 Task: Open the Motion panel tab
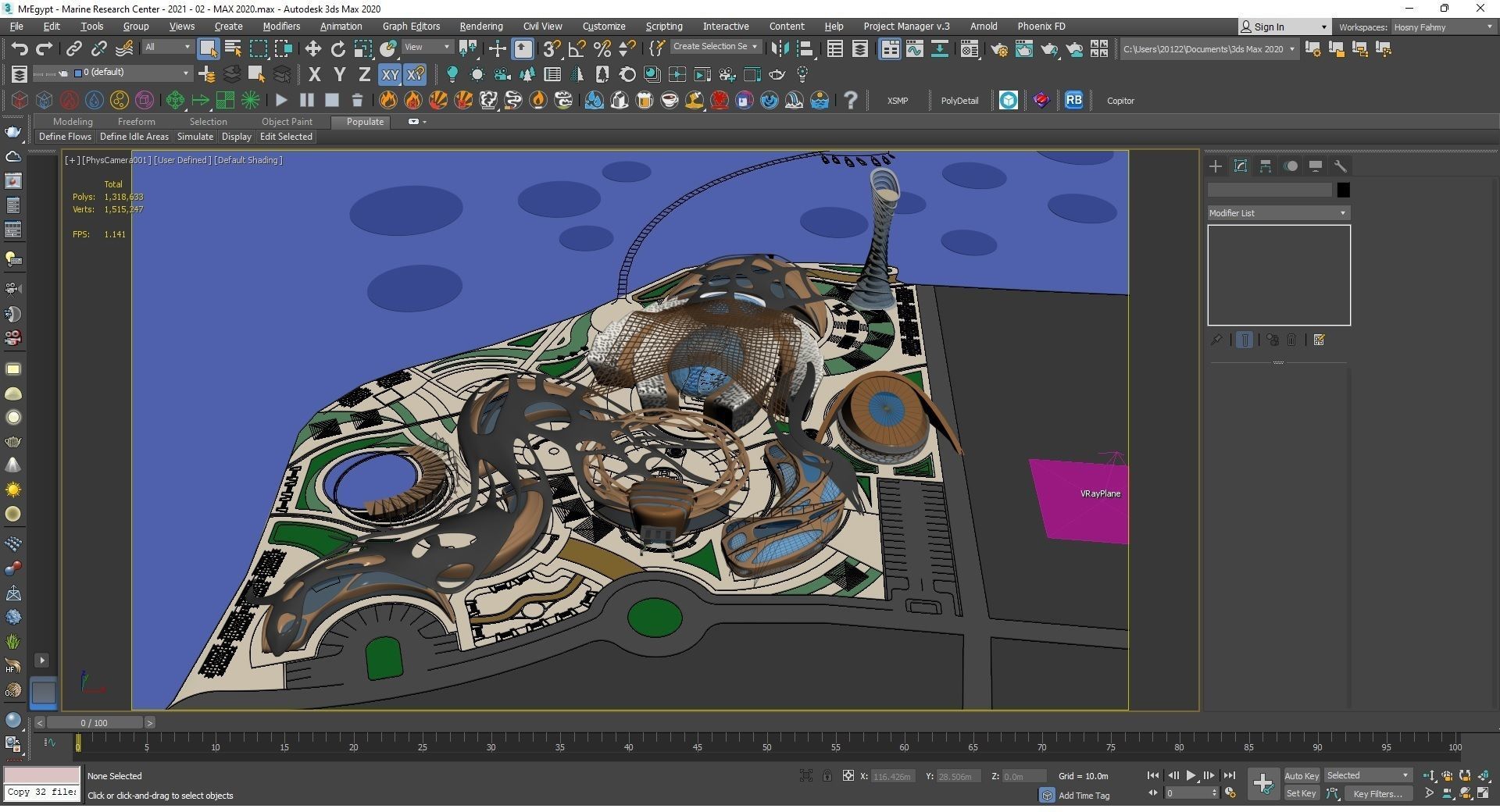coord(1291,166)
